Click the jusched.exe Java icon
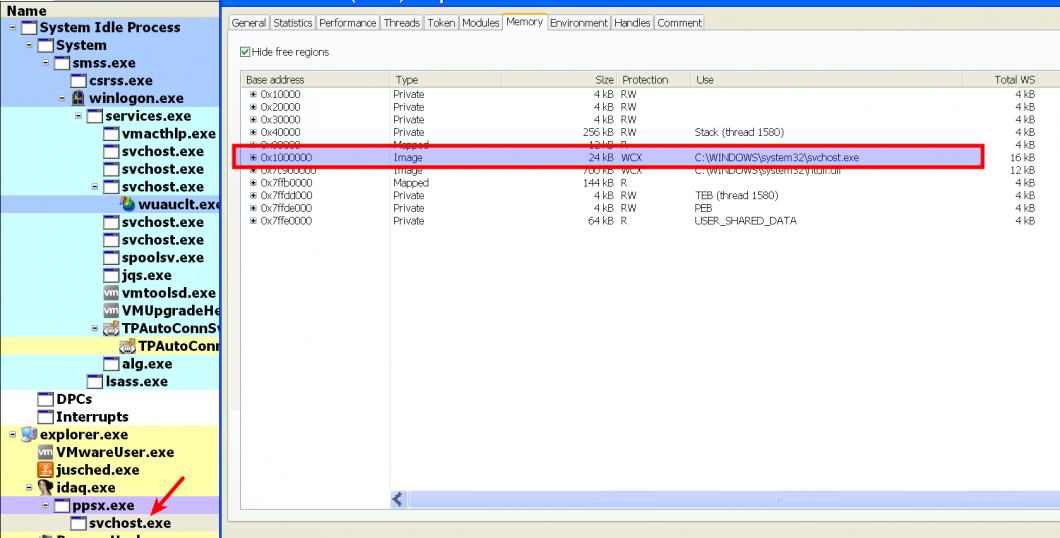Image resolution: width=1060 pixels, height=538 pixels. [45, 470]
